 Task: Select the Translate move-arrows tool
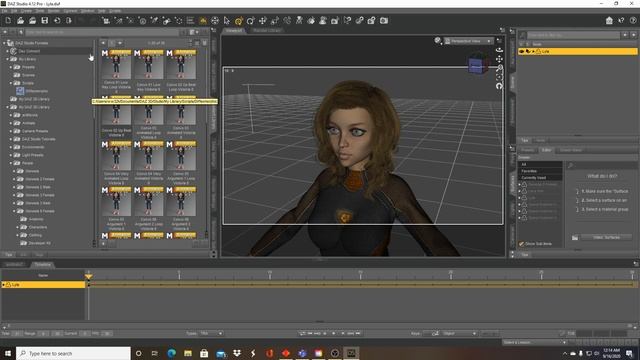[262, 20]
